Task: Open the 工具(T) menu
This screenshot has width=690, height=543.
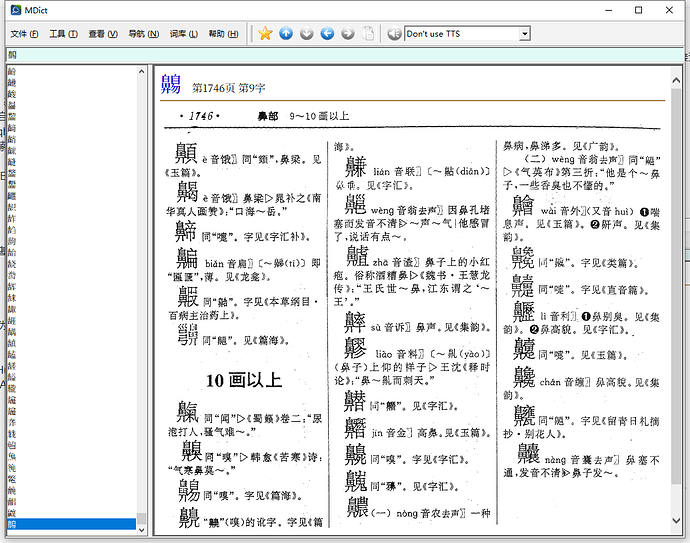Action: (x=63, y=34)
